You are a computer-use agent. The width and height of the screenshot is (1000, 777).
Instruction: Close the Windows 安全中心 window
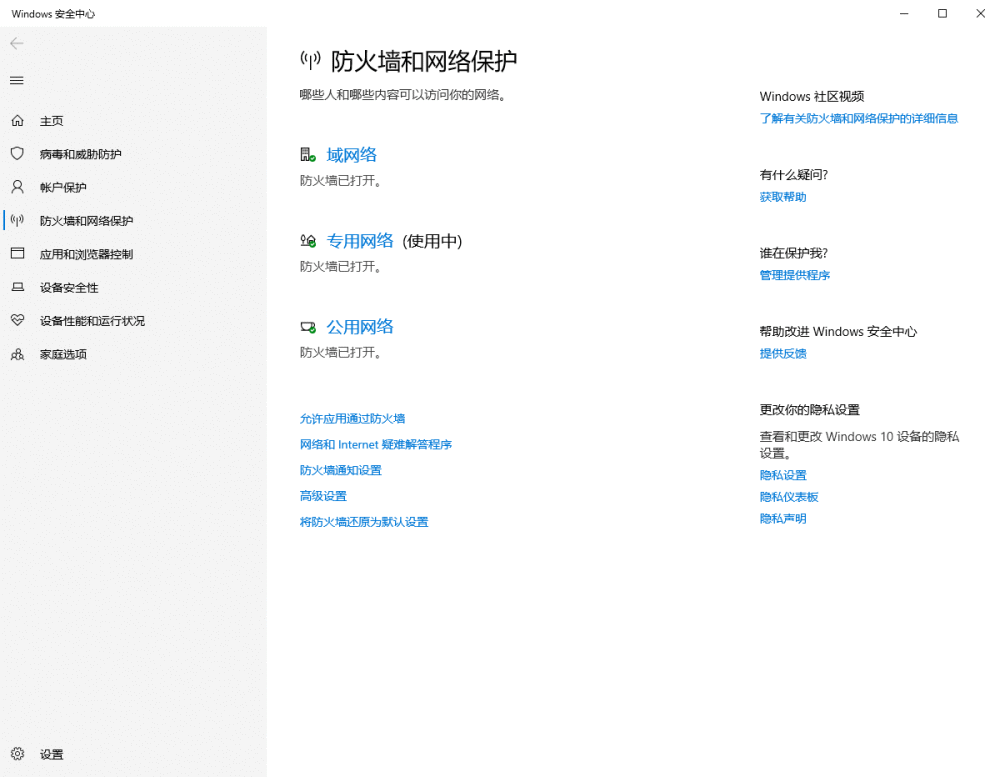[x=980, y=13]
